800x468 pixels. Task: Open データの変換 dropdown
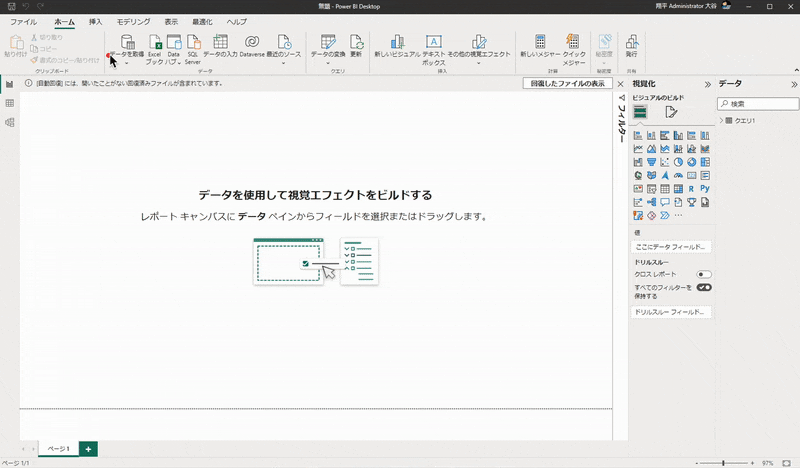328,64
